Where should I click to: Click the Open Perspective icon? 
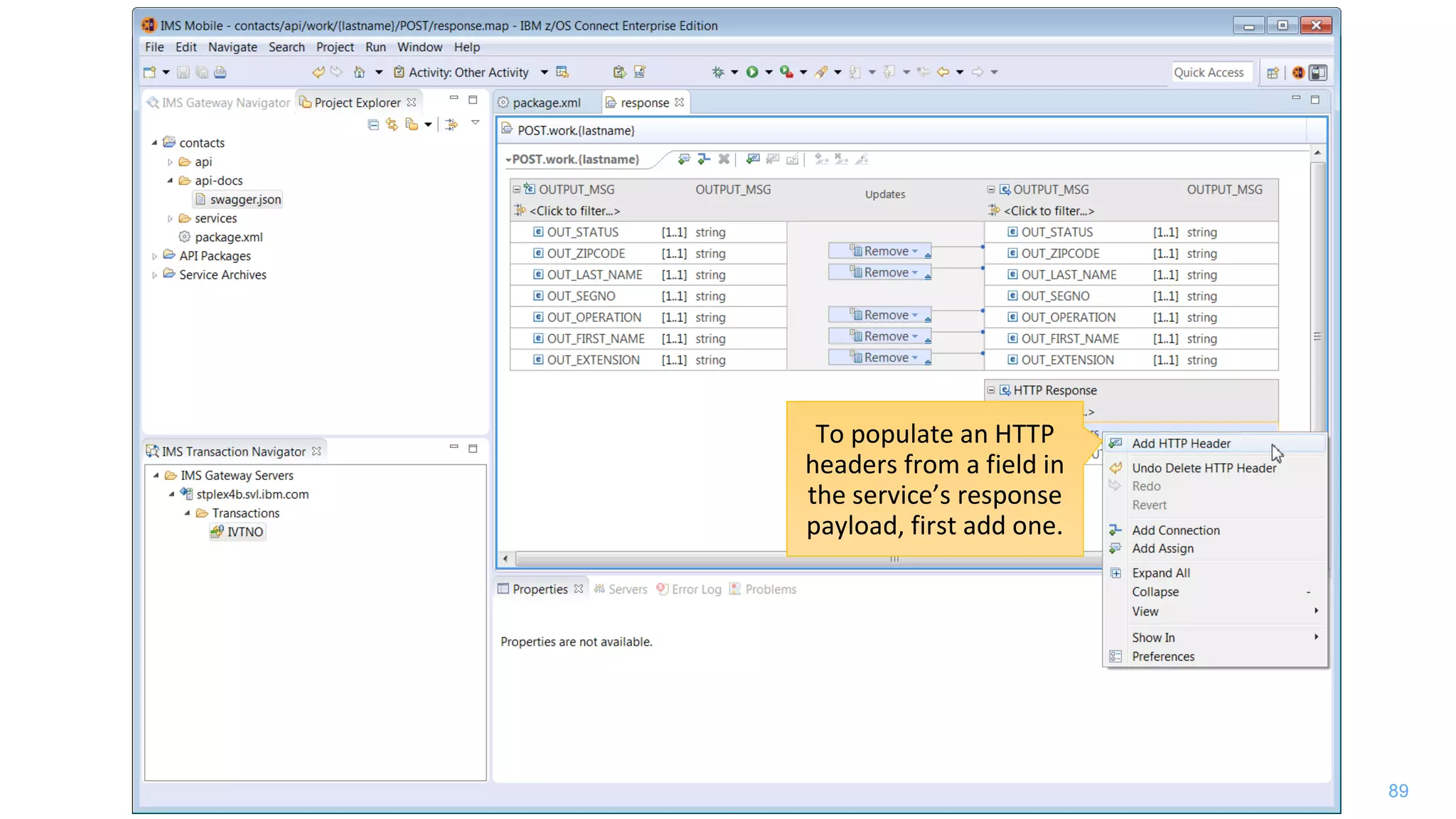pos(1273,73)
